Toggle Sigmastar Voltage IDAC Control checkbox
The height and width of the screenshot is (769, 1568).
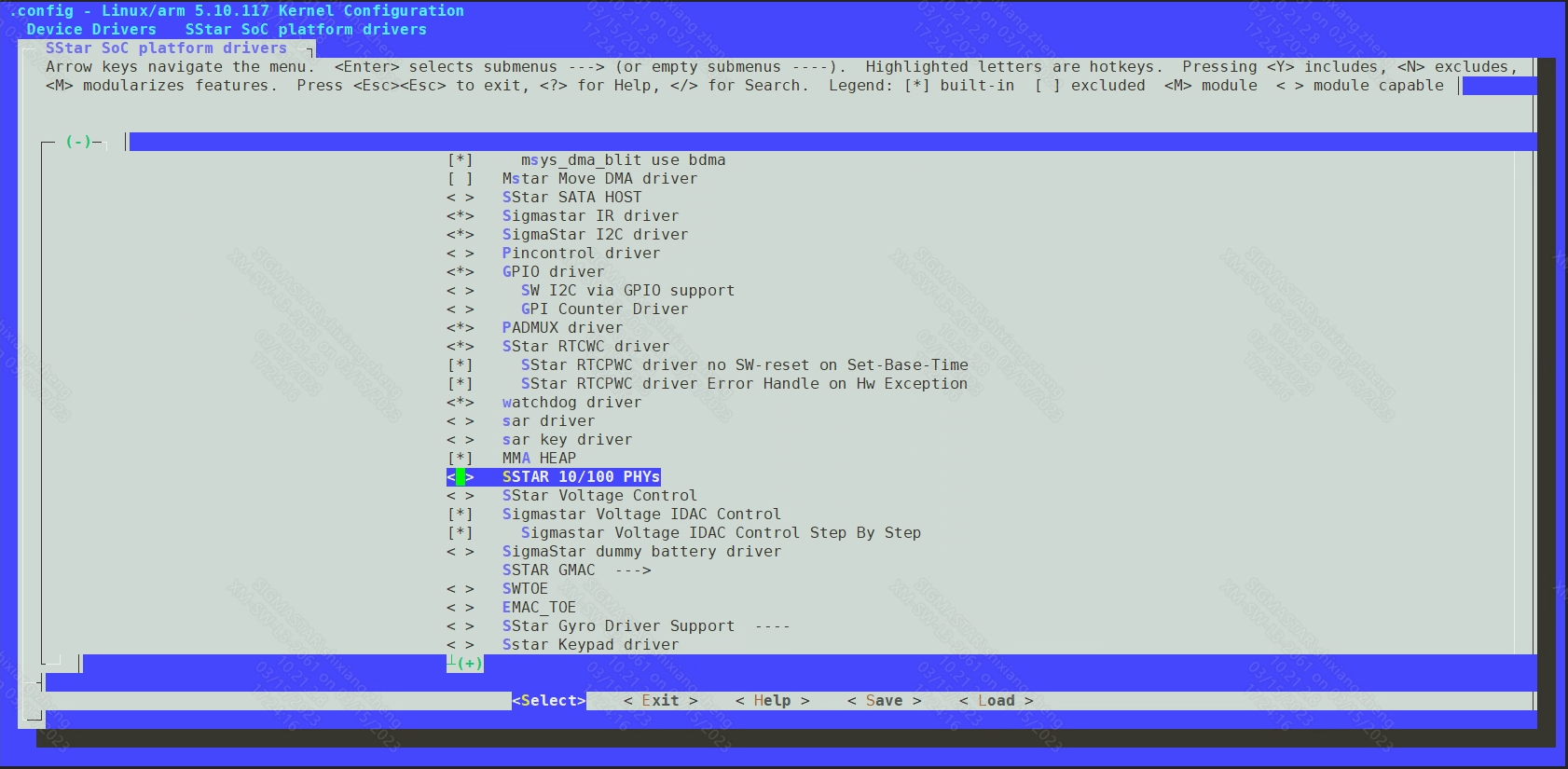(x=461, y=515)
